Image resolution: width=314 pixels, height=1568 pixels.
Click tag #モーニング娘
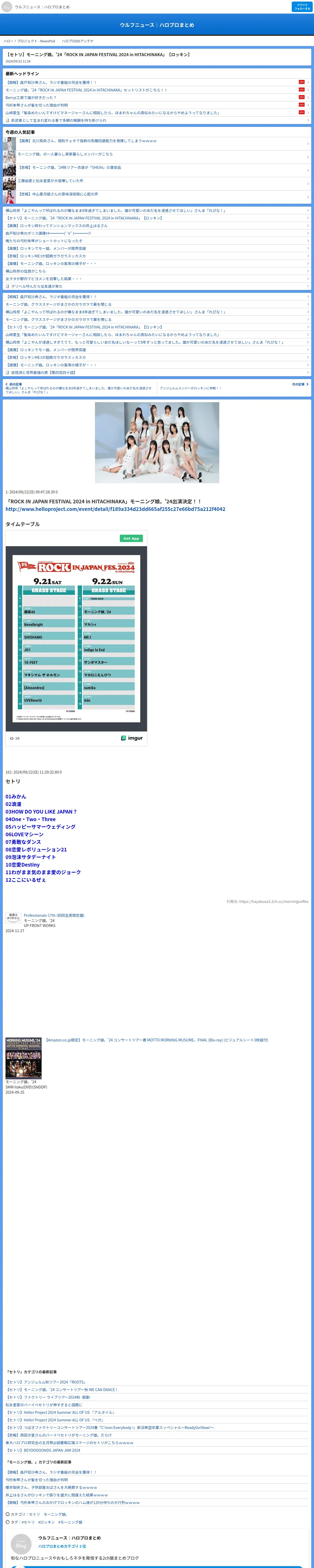click(70, 1522)
